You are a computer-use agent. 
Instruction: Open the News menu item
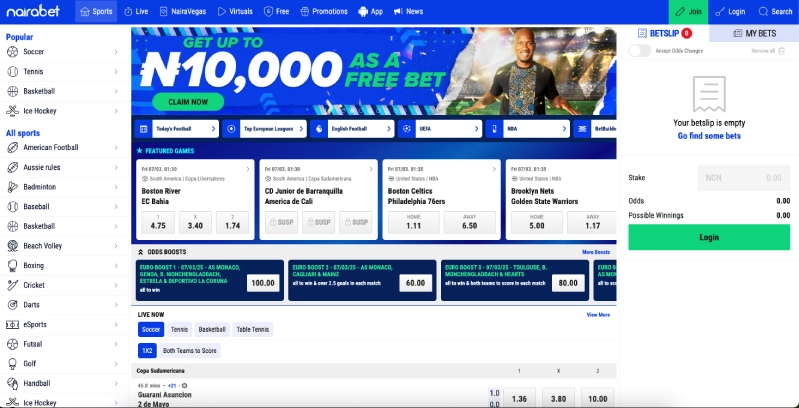click(409, 11)
